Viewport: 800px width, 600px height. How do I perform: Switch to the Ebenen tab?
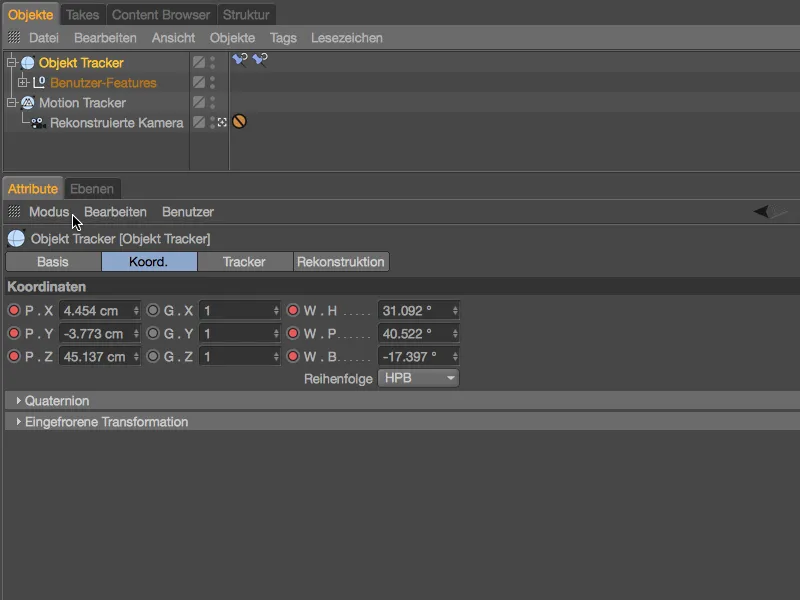click(x=92, y=189)
